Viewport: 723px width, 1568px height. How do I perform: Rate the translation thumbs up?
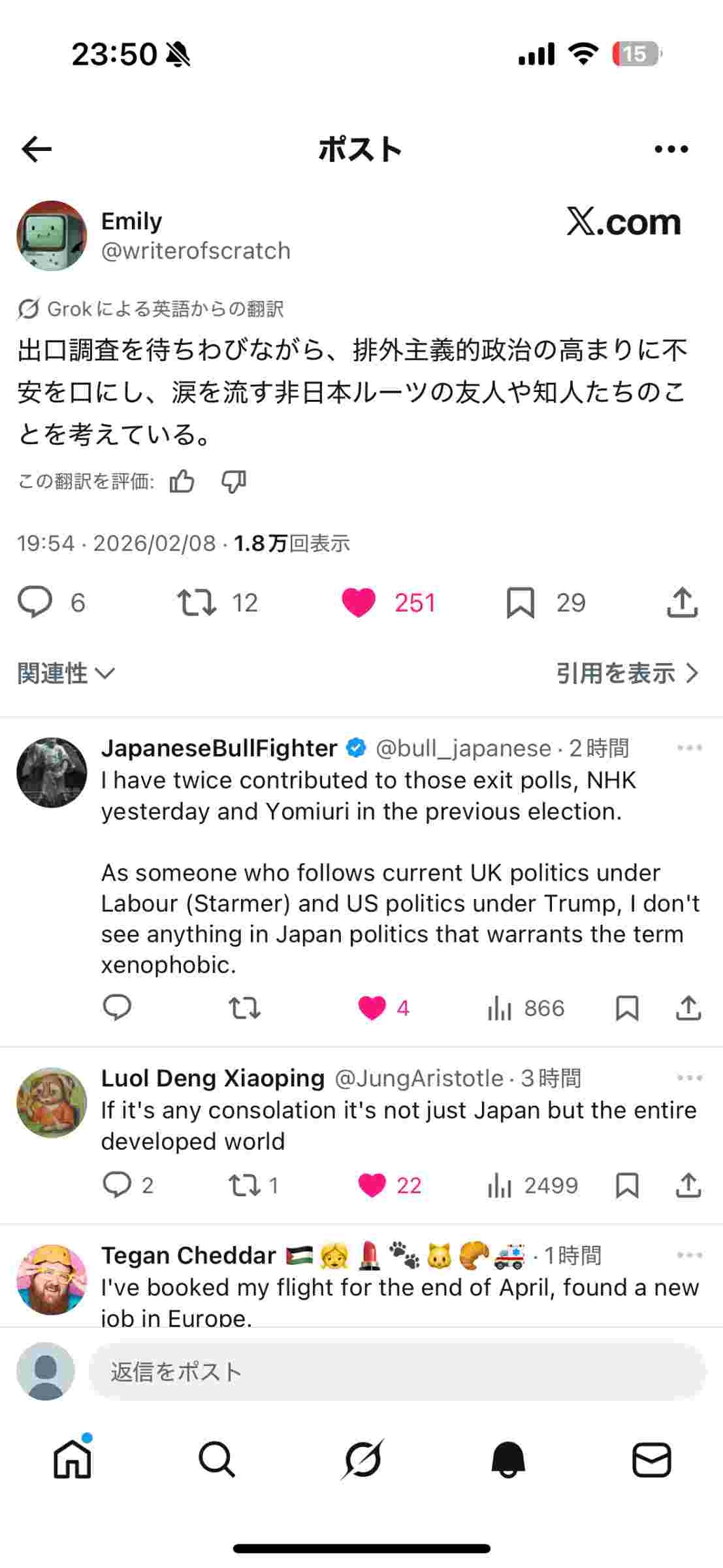pos(182,482)
